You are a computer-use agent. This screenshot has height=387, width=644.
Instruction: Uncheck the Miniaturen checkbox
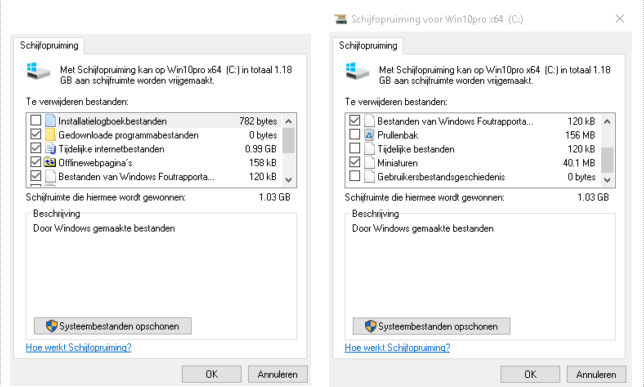click(x=354, y=162)
